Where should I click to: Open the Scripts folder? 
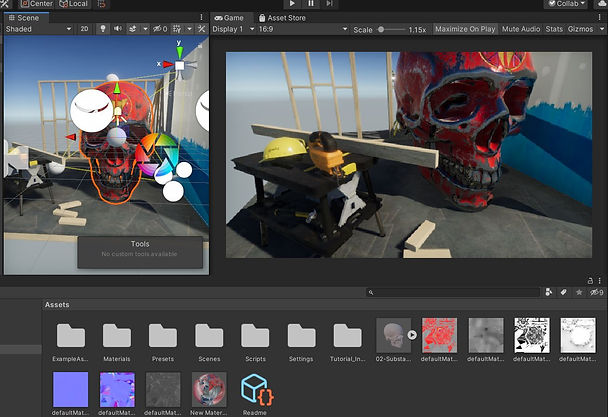255,341
